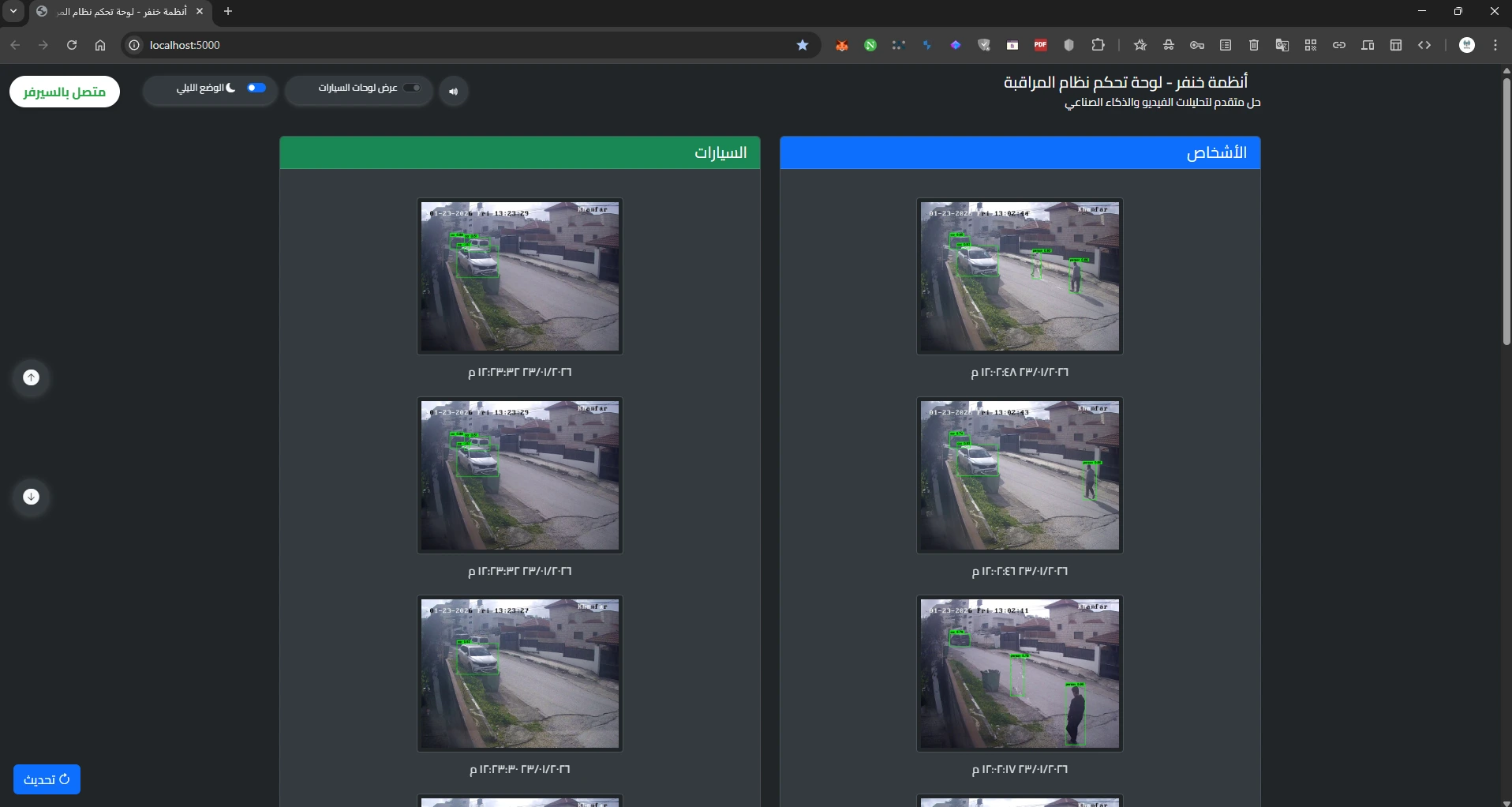Open the car thumbnail stamped 13:23:27
1512x807 pixels.
[520, 674]
